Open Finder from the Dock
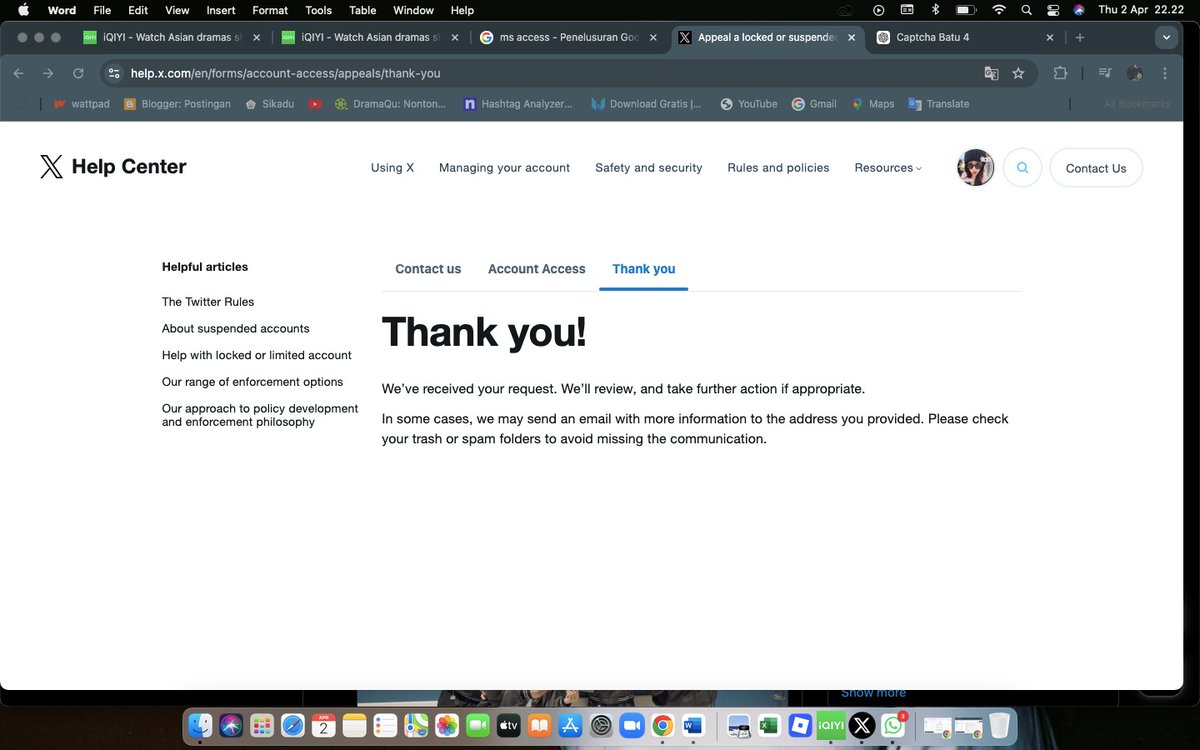Screen dimensions: 1200x750 tap(202, 725)
